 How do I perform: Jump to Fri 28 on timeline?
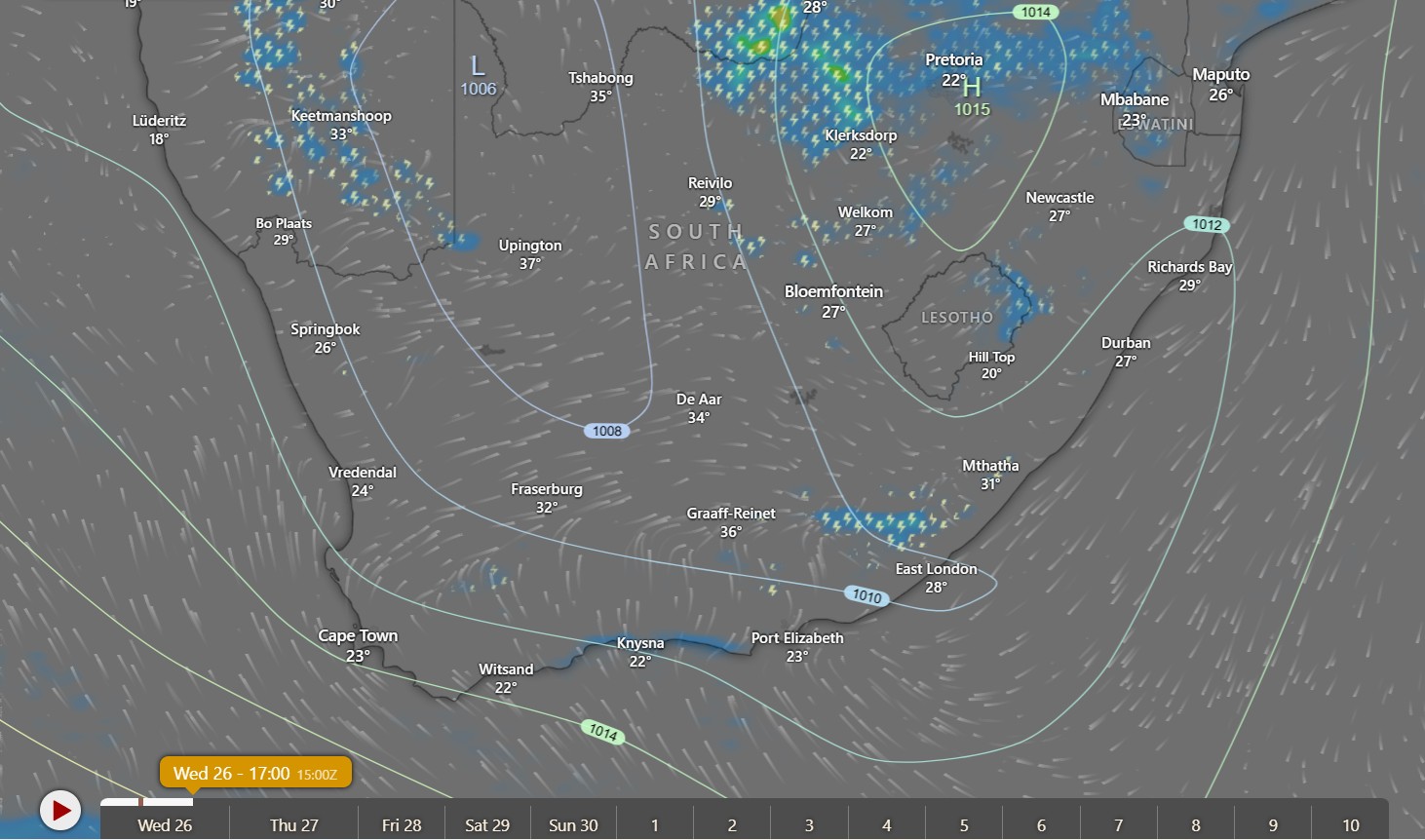tap(402, 824)
